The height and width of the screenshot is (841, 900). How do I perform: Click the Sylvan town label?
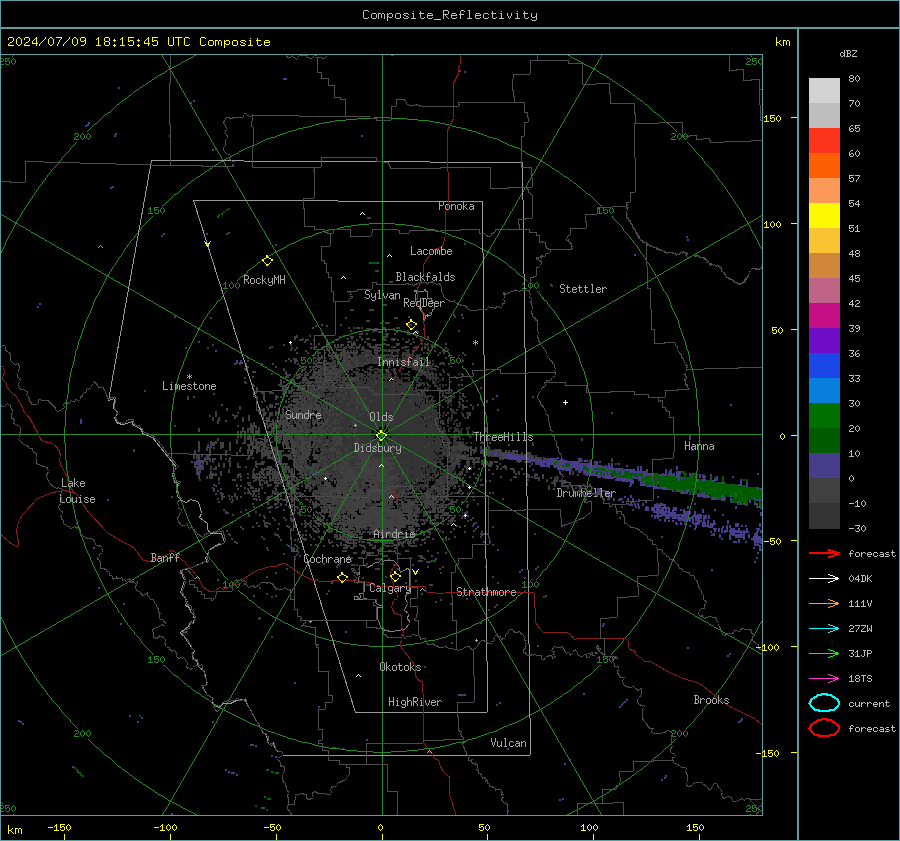[382, 295]
